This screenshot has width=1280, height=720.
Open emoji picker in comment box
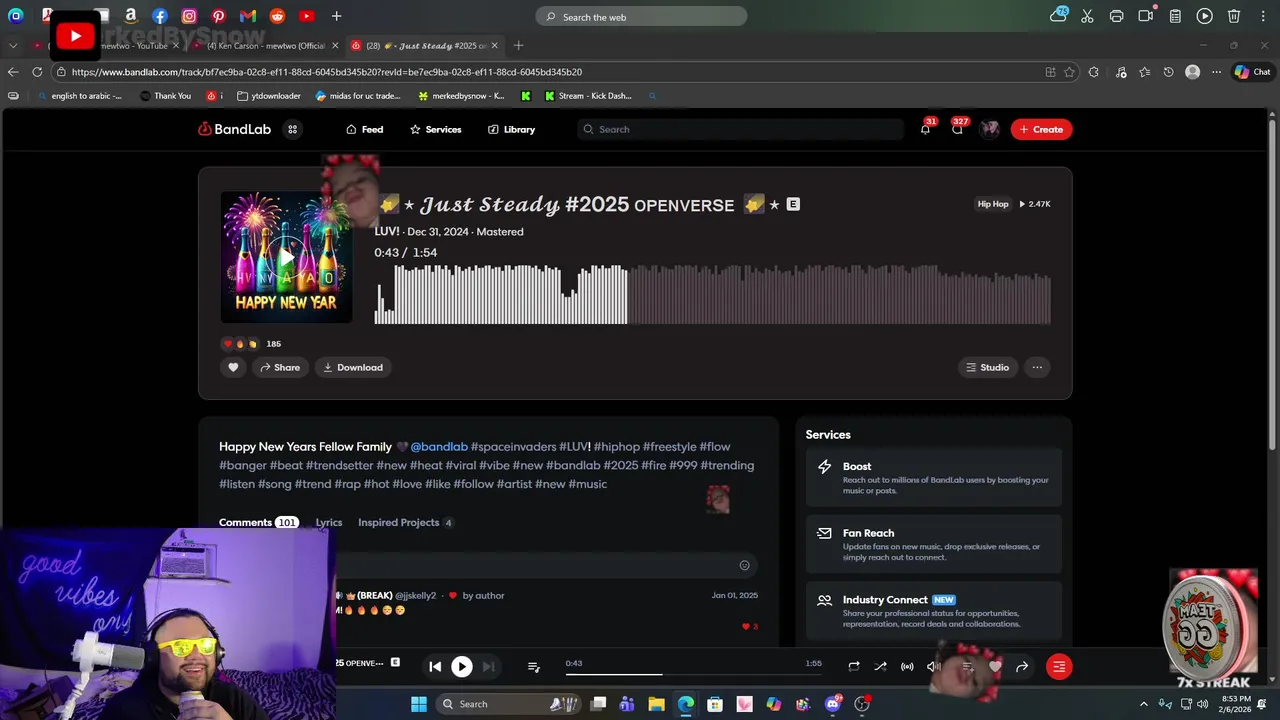[x=744, y=565]
